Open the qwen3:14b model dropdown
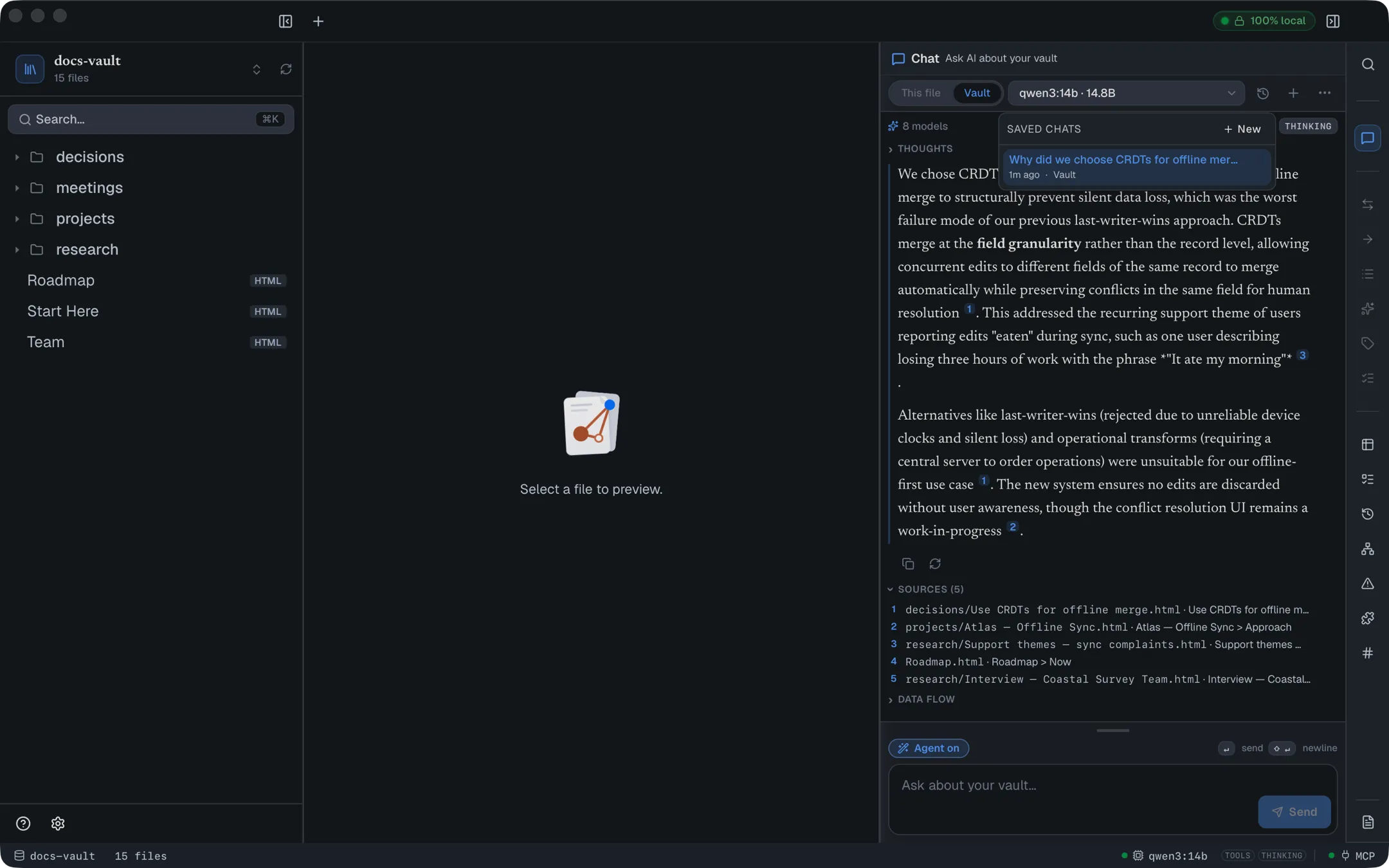The height and width of the screenshot is (868, 1389). coord(1127,93)
